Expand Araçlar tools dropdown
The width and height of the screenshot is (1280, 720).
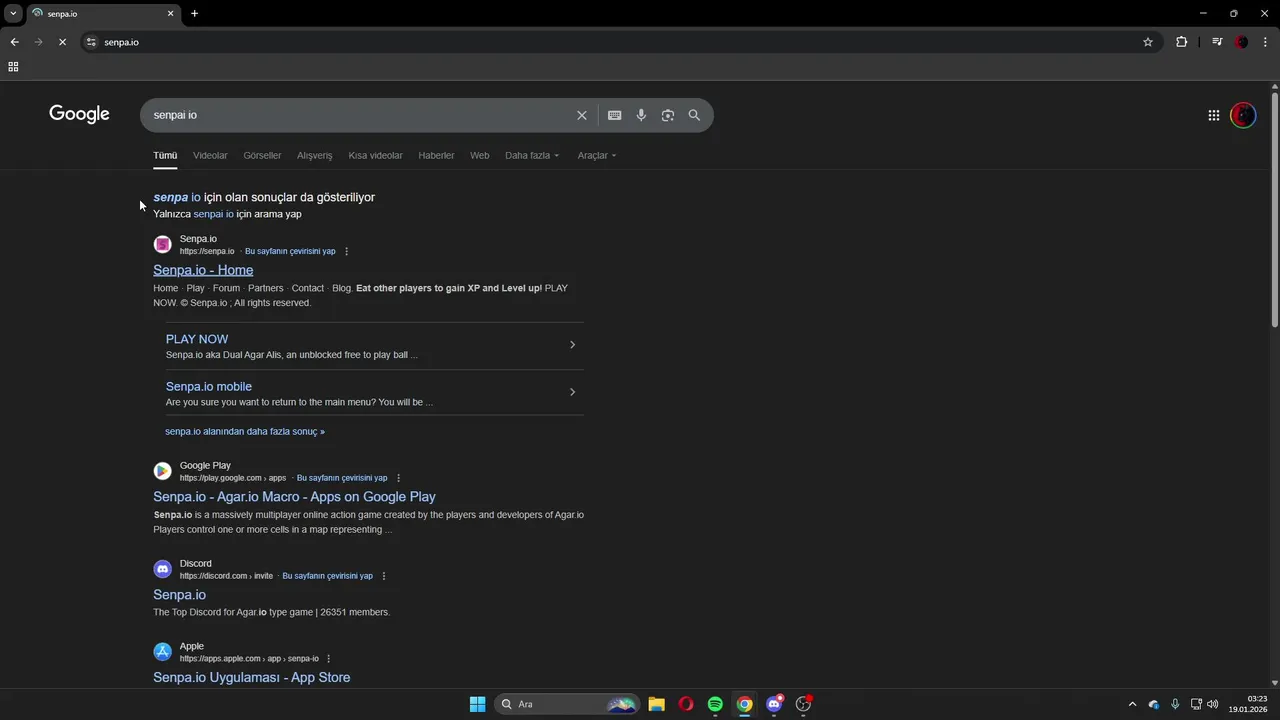[597, 155]
